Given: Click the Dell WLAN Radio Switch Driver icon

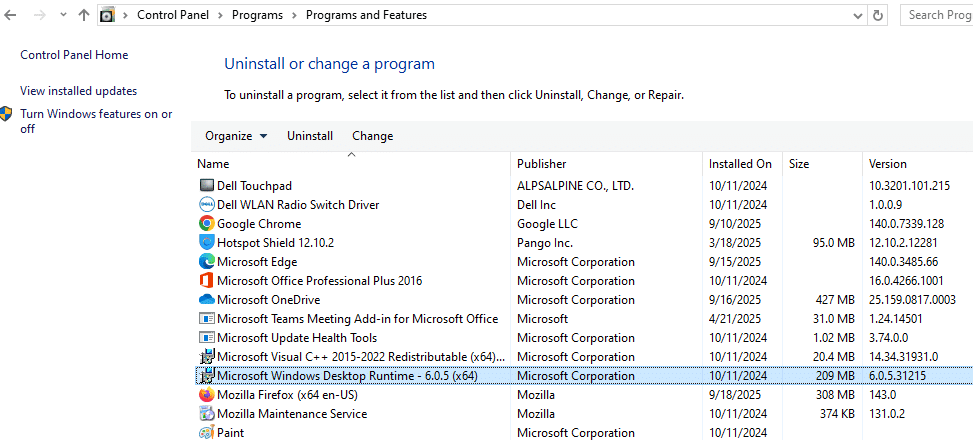Looking at the screenshot, I should pos(207,205).
